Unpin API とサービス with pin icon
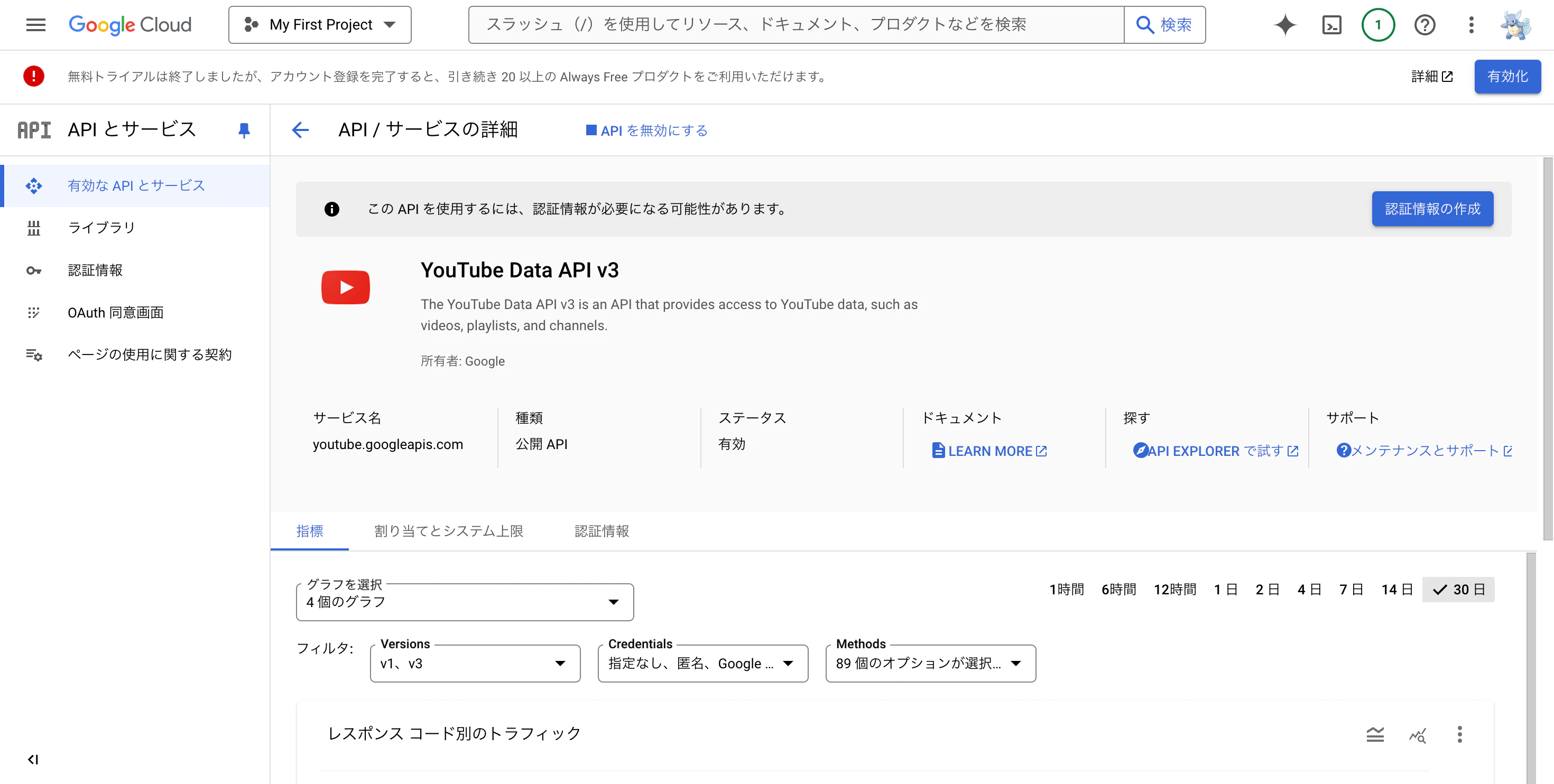 (x=244, y=129)
